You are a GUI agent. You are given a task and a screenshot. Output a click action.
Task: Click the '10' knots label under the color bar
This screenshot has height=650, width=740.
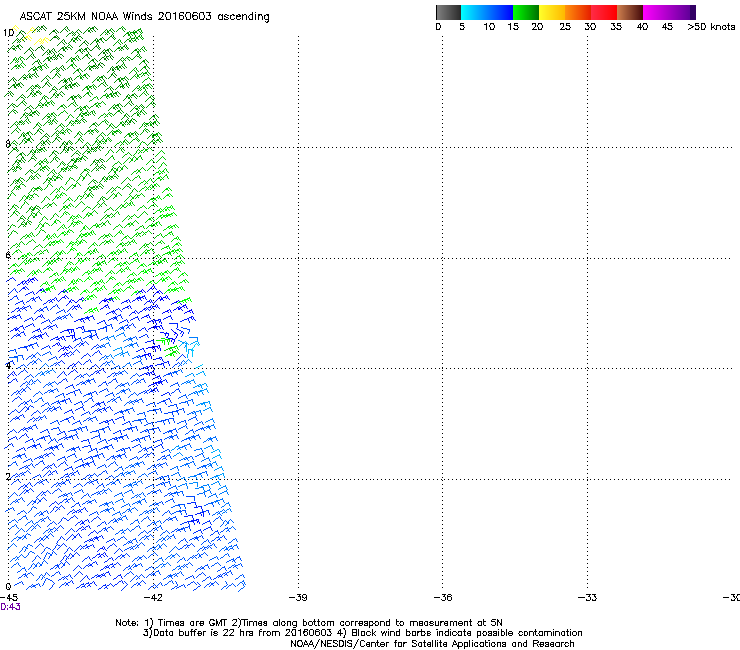click(x=489, y=27)
